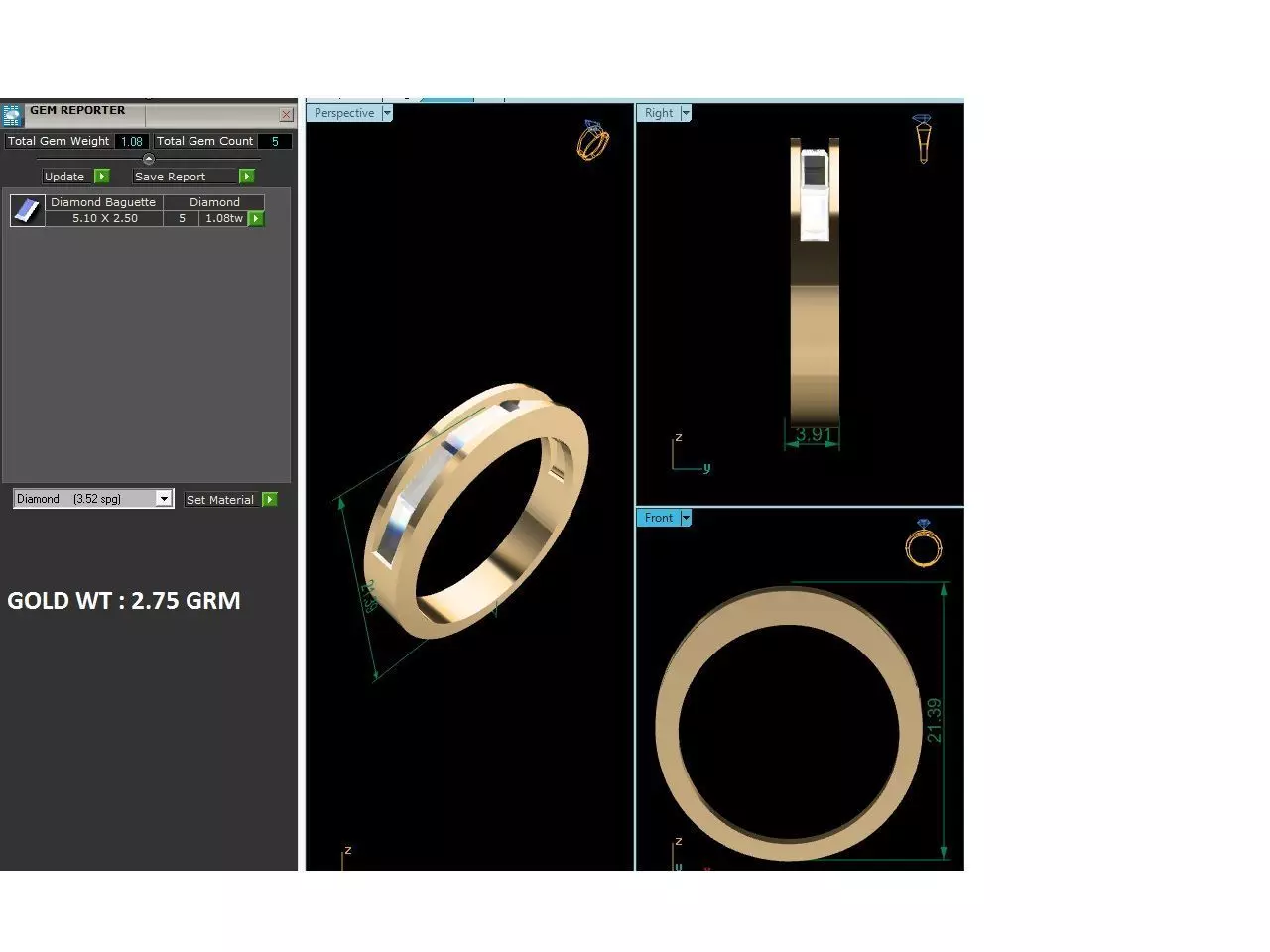This screenshot has height=952, width=1270.
Task: Click the ring icon in Perspective viewport corner
Action: 592,141
